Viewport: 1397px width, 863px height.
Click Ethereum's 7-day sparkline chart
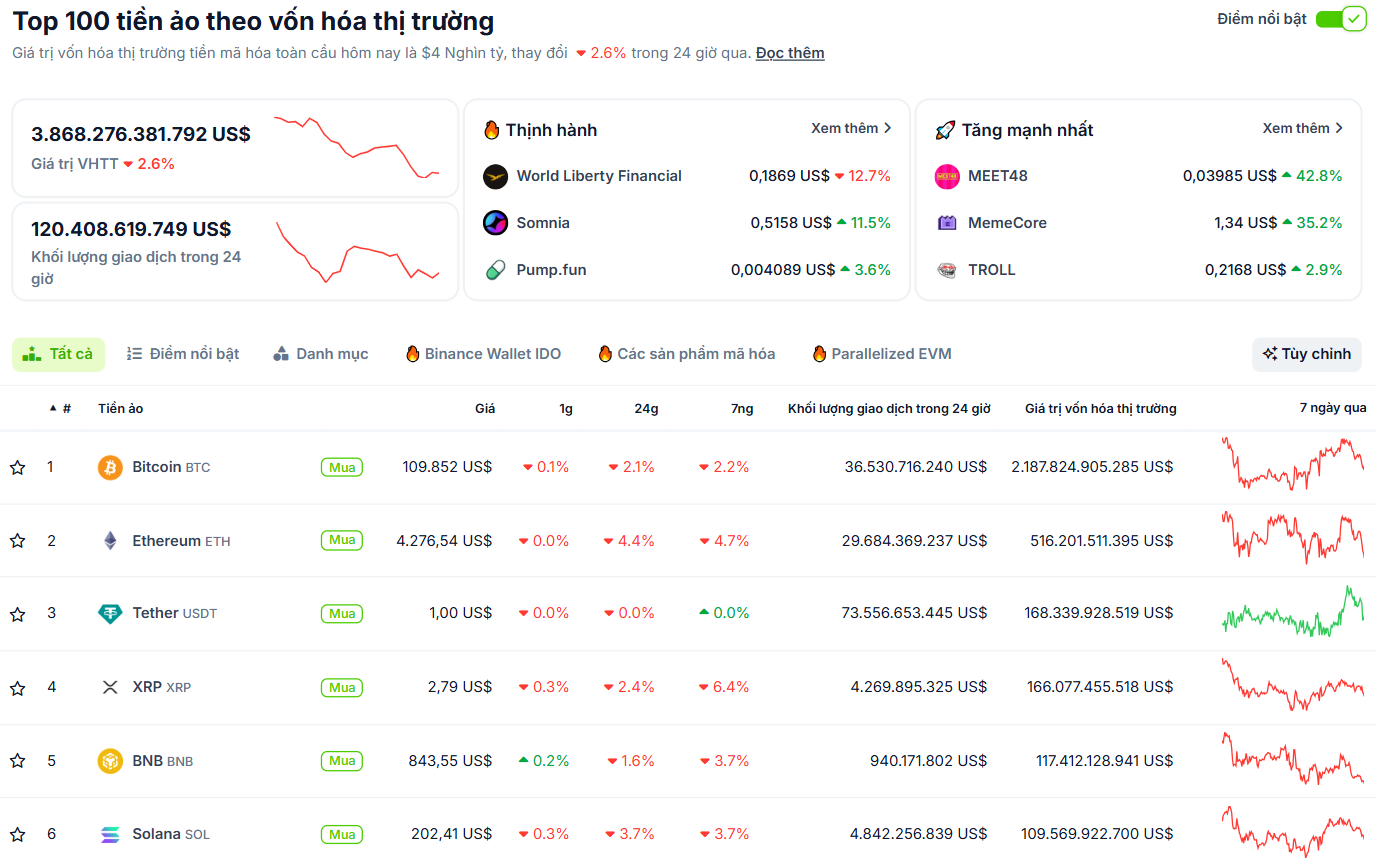tap(1293, 540)
